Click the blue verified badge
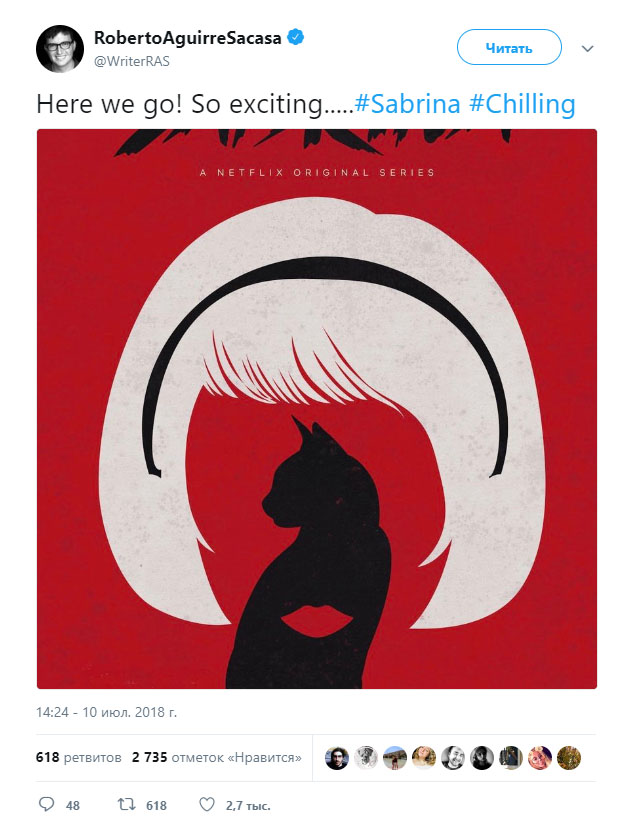636x834 pixels. (x=296, y=38)
